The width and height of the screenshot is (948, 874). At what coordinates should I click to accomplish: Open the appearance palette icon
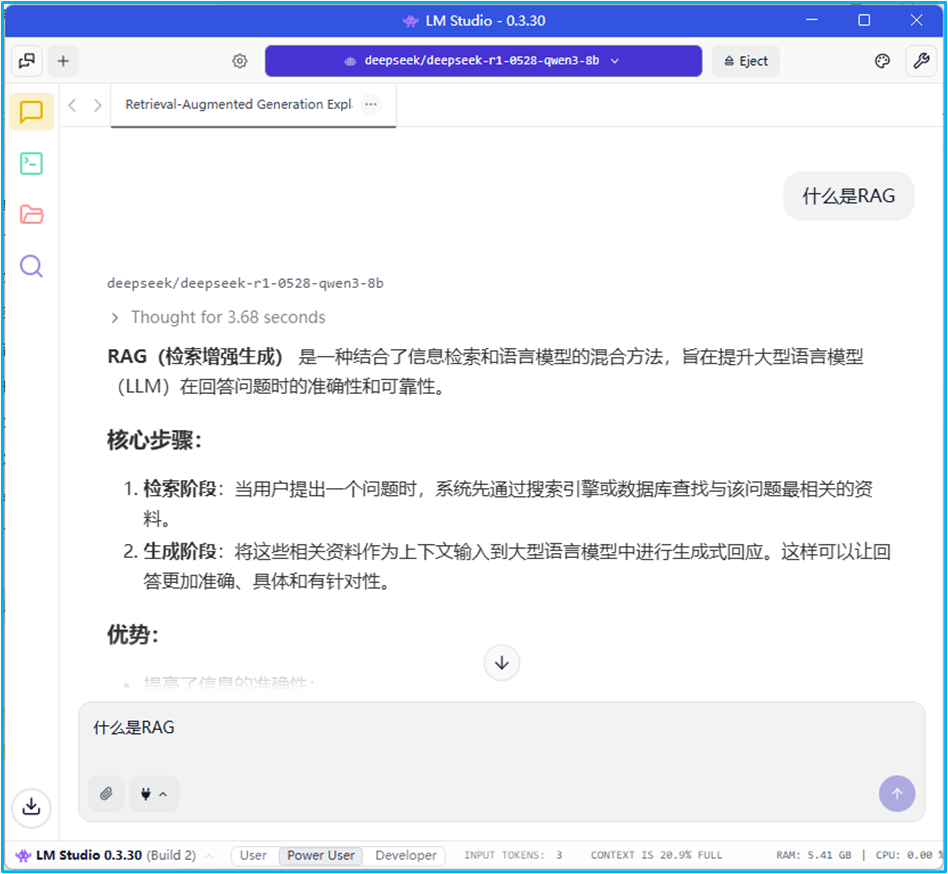(882, 60)
